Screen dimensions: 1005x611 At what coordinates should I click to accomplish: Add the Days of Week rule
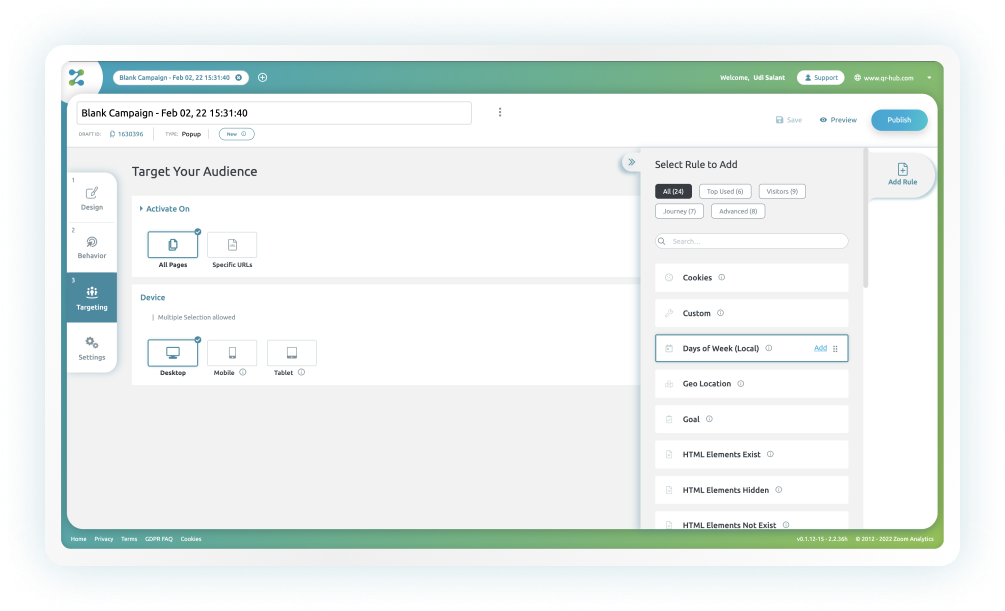(819, 348)
